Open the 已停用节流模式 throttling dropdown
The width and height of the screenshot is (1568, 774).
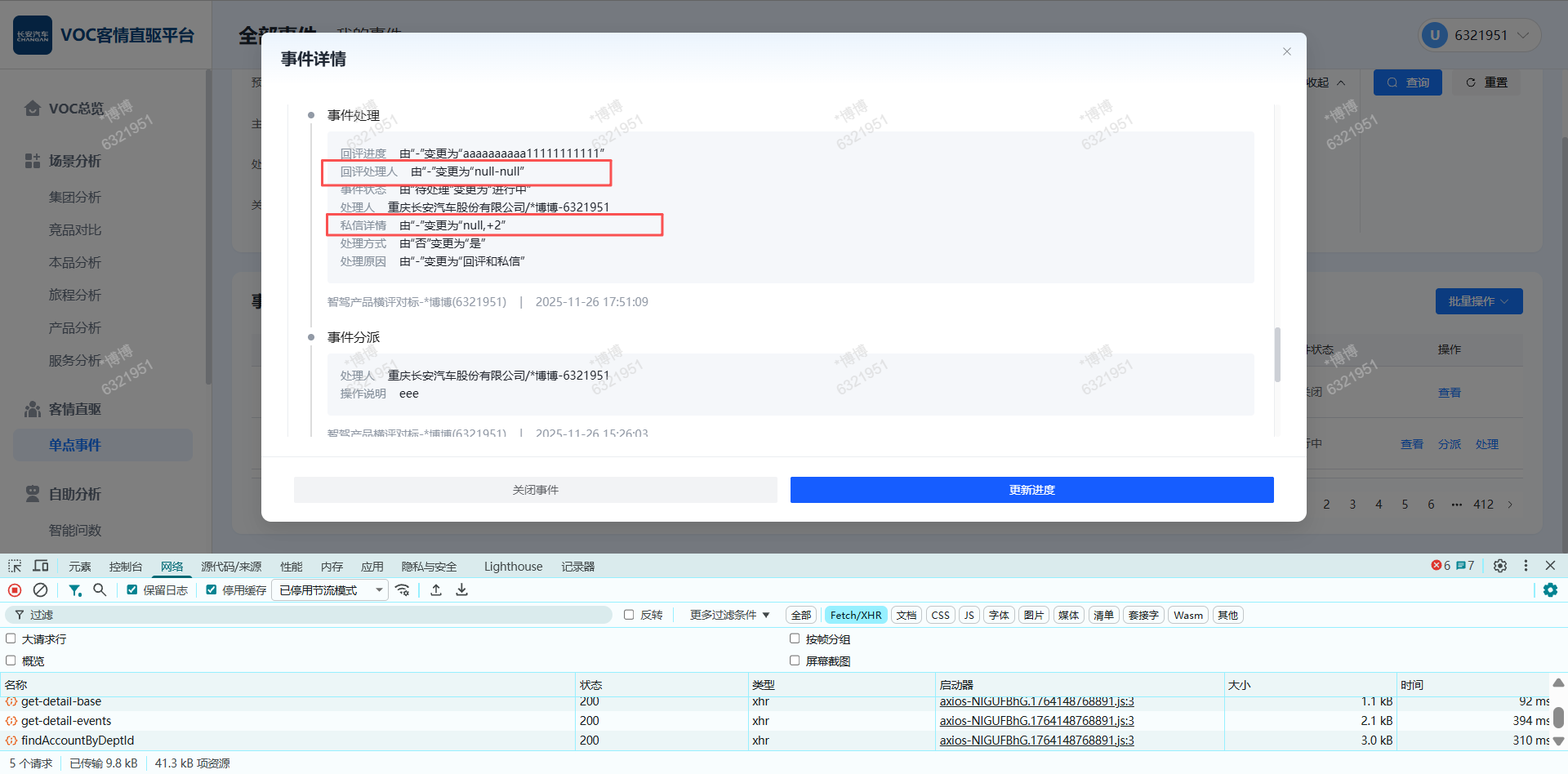point(330,590)
